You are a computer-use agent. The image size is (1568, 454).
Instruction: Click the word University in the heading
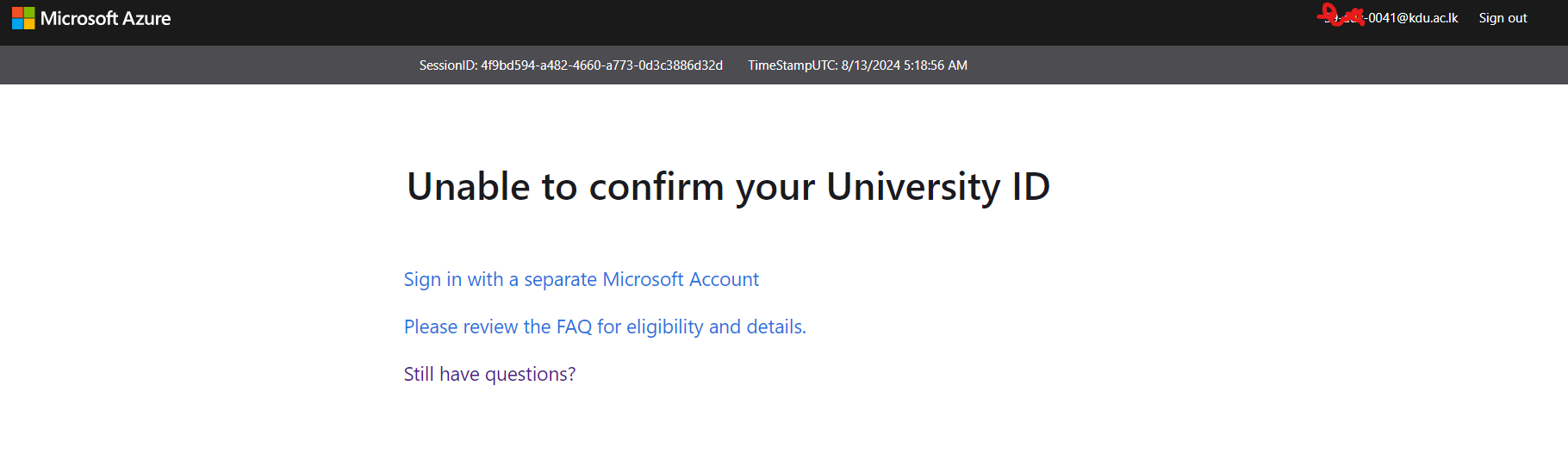(x=913, y=187)
